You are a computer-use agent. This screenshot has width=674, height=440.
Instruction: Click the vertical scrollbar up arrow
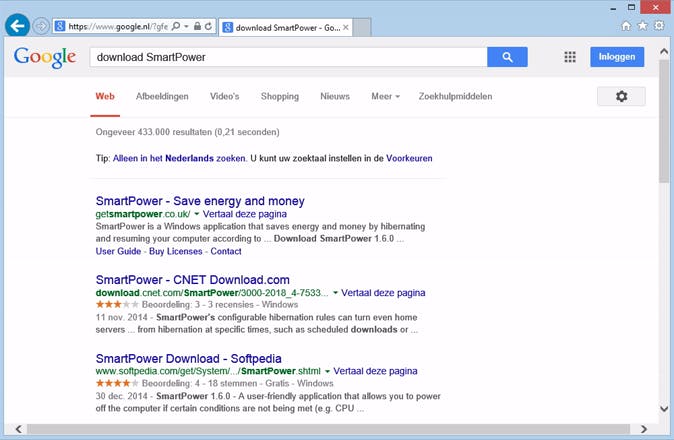664,52
